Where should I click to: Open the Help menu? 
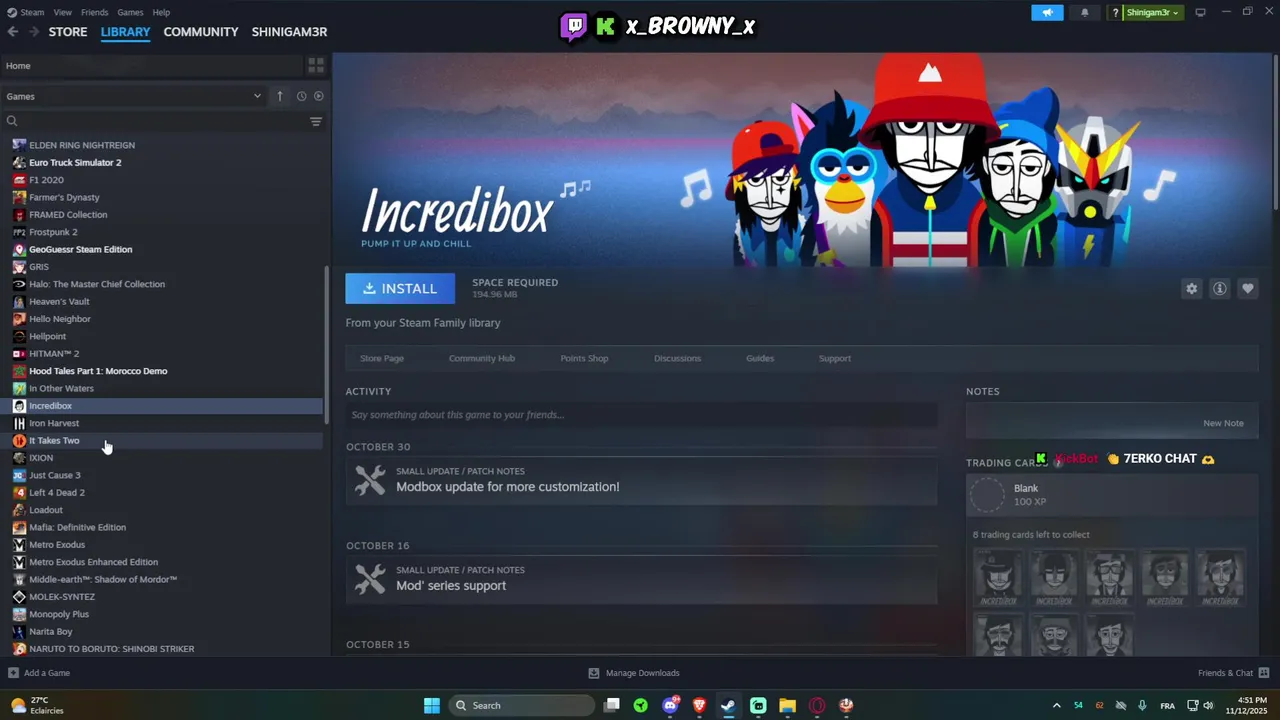(161, 12)
